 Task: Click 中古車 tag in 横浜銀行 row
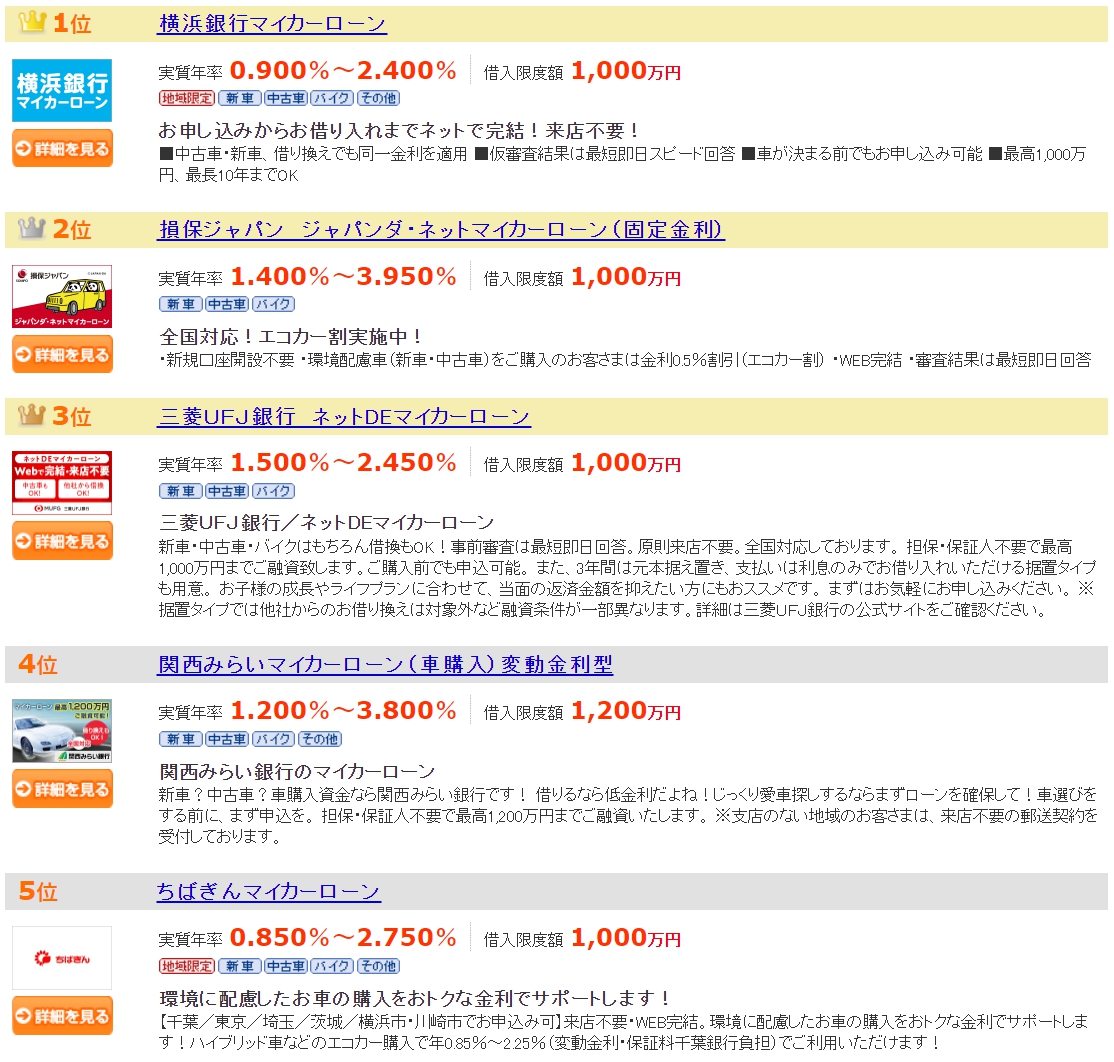[x=286, y=98]
